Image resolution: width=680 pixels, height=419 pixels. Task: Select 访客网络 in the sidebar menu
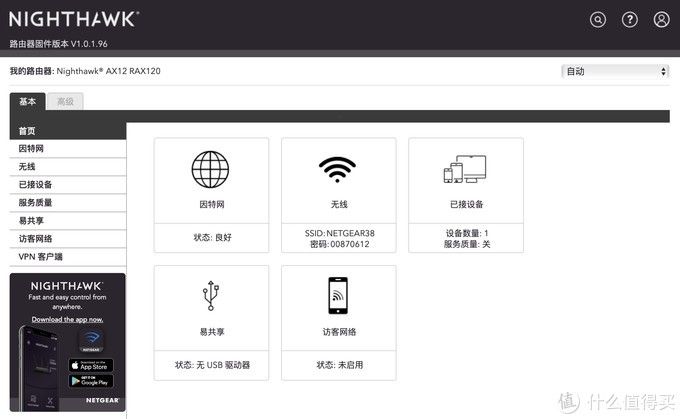point(68,239)
